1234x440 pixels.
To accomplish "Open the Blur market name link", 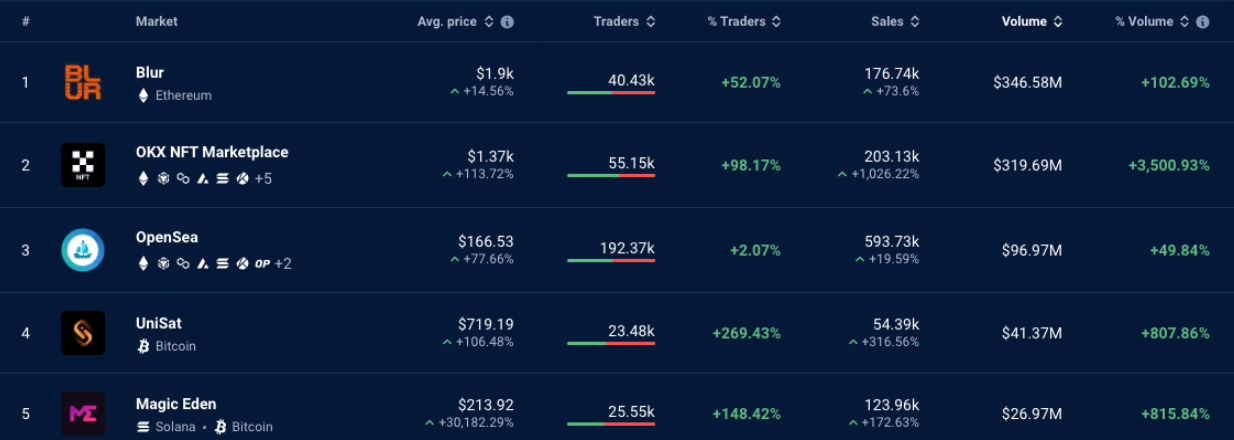I will 150,72.
